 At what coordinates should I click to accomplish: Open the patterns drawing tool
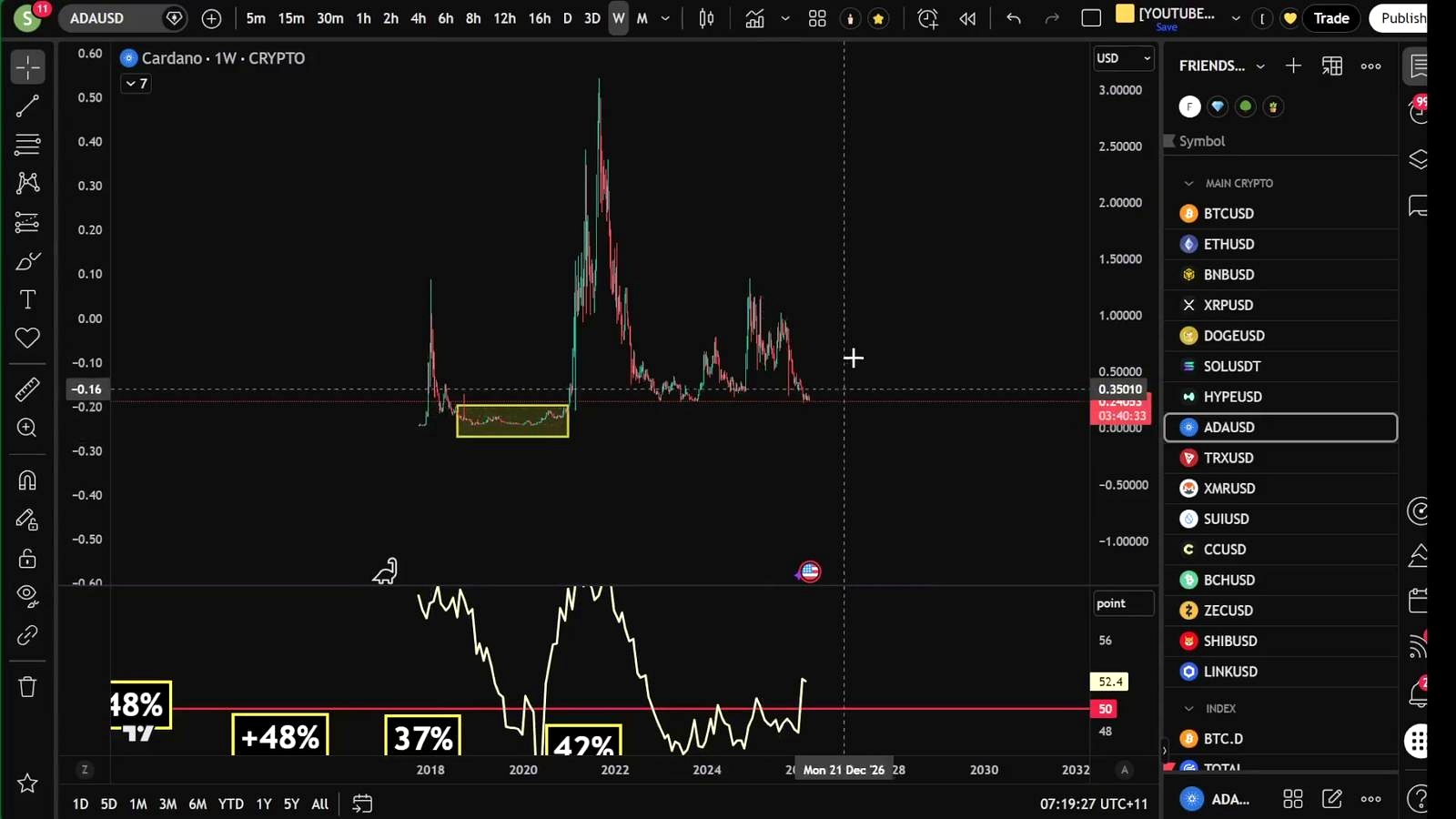point(27,183)
